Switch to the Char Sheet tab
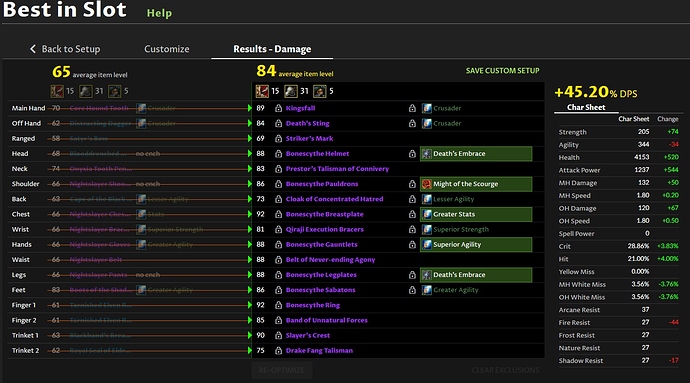This screenshot has height=383, width=690. pos(586,107)
